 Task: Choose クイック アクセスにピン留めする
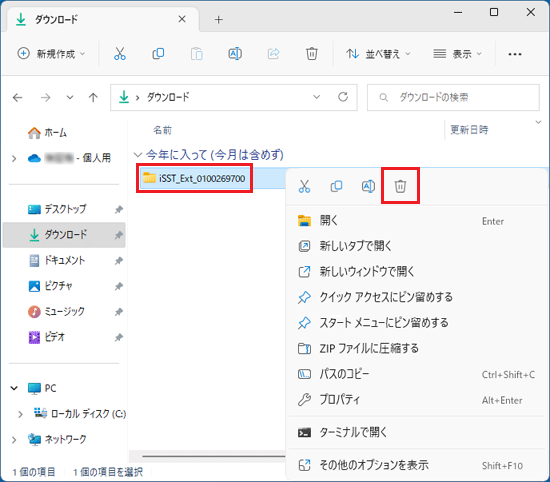(x=417, y=297)
